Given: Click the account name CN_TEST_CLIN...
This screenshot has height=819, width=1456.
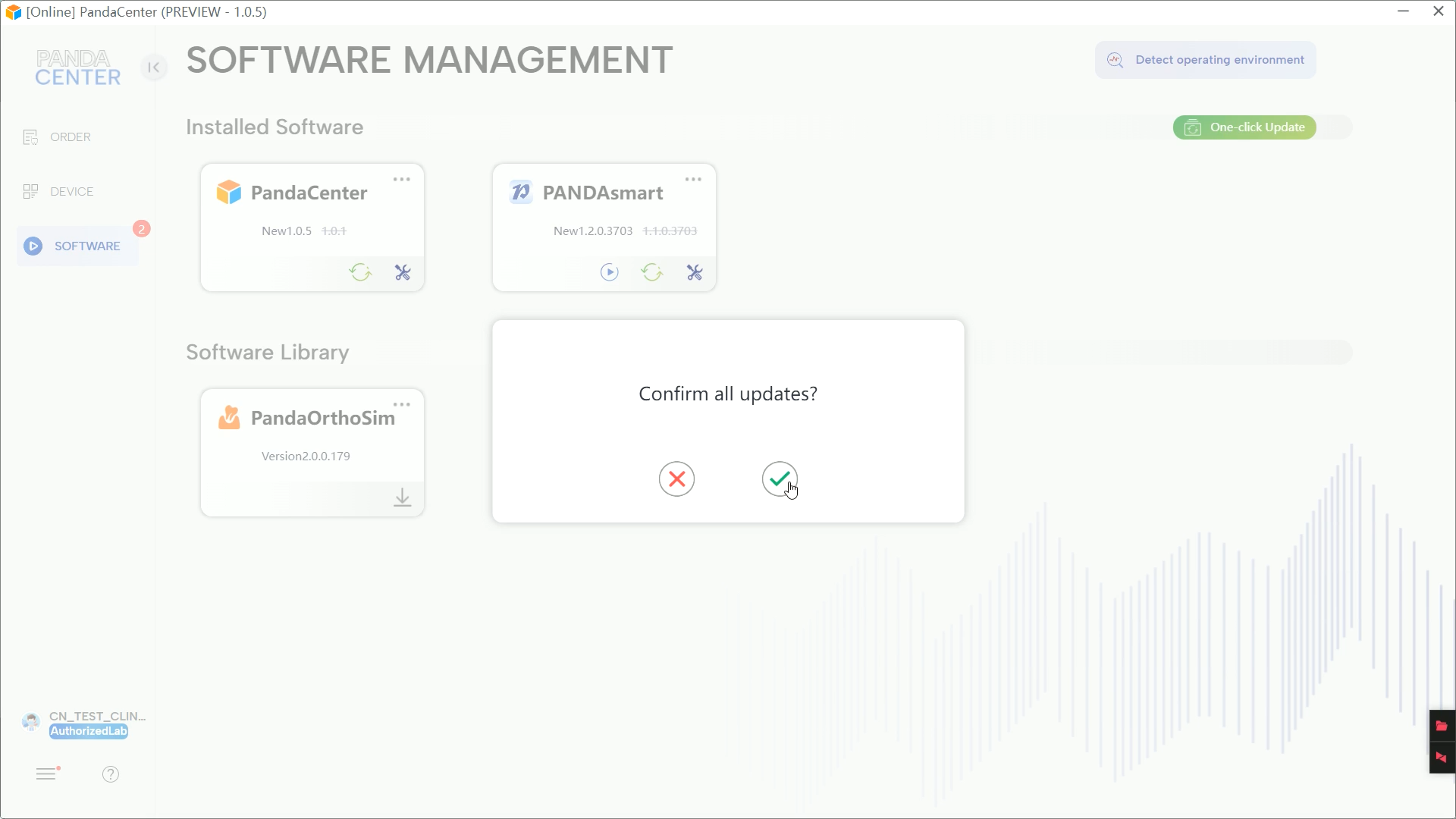Looking at the screenshot, I should [97, 717].
